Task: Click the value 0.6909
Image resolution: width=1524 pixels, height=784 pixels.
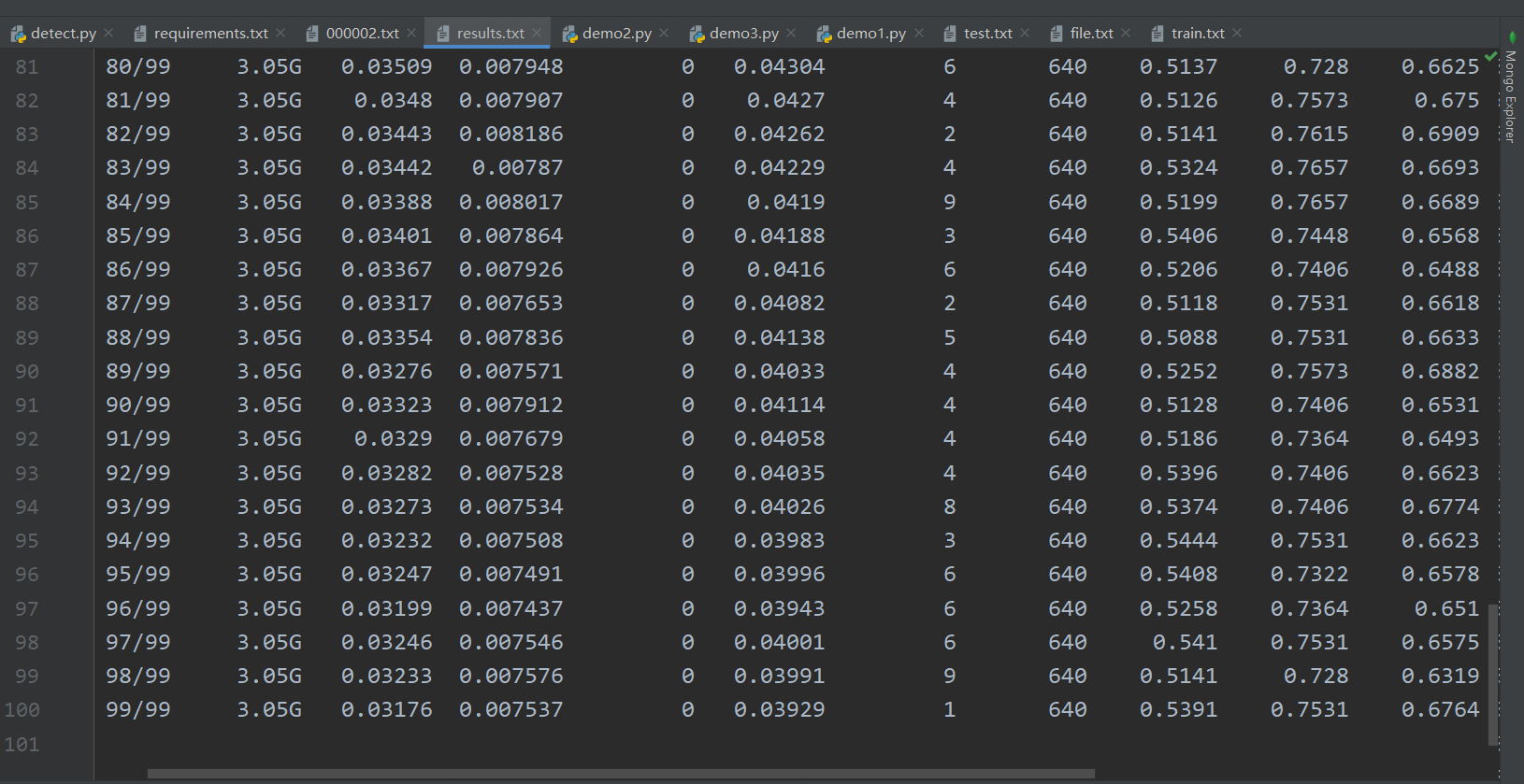Action: [x=1441, y=135]
